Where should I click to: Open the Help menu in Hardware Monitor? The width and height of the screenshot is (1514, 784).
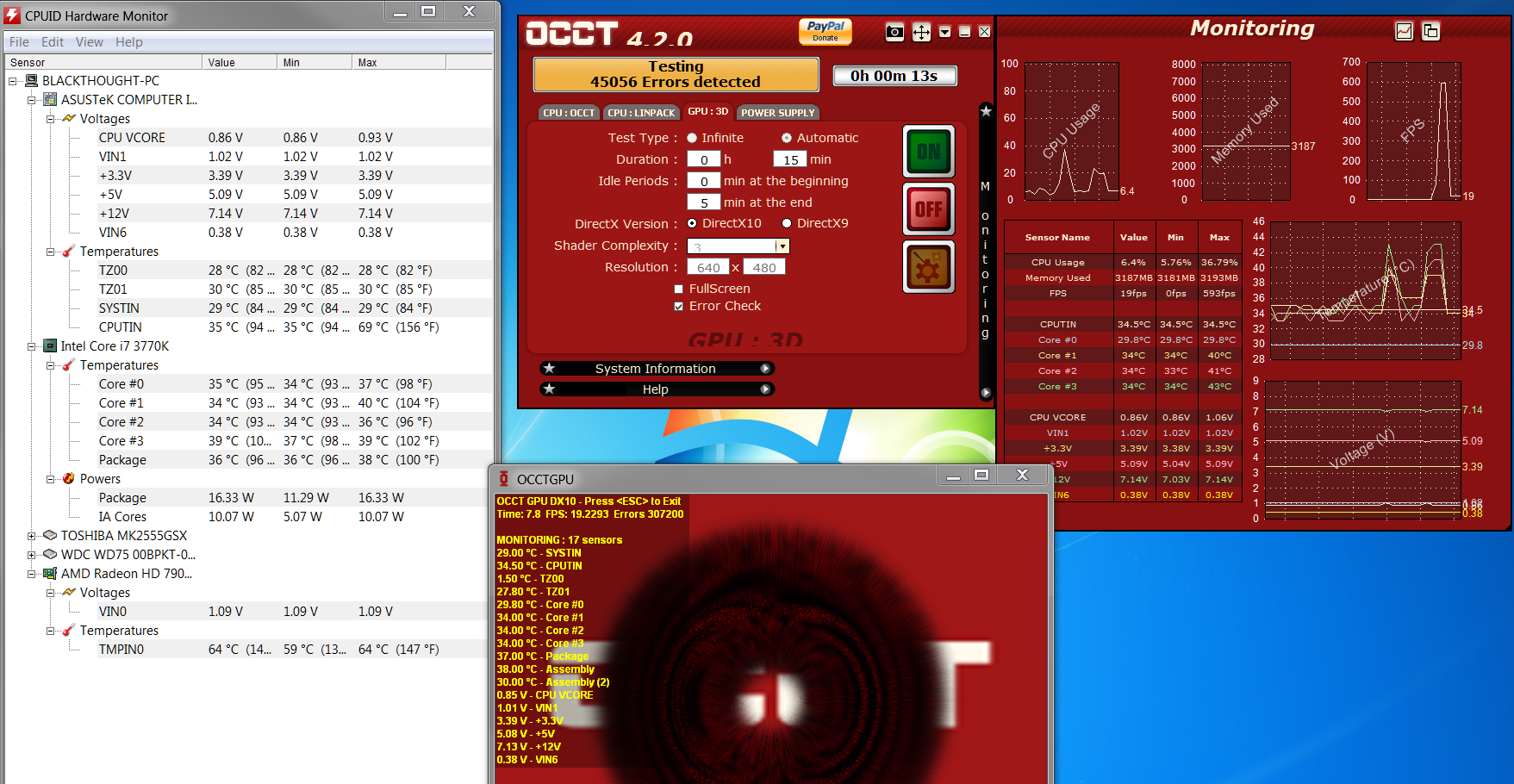pyautogui.click(x=129, y=42)
